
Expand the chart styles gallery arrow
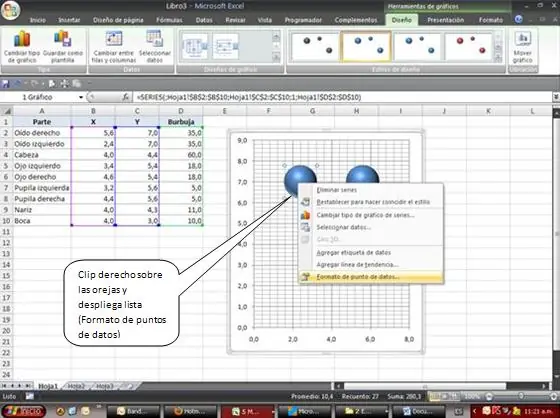coord(499,58)
